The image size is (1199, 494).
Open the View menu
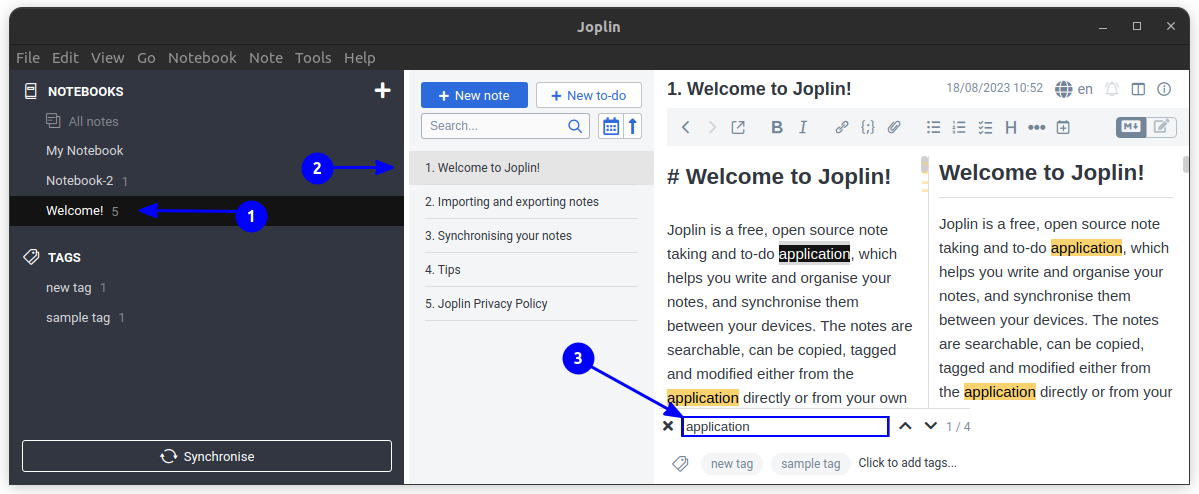(107, 57)
